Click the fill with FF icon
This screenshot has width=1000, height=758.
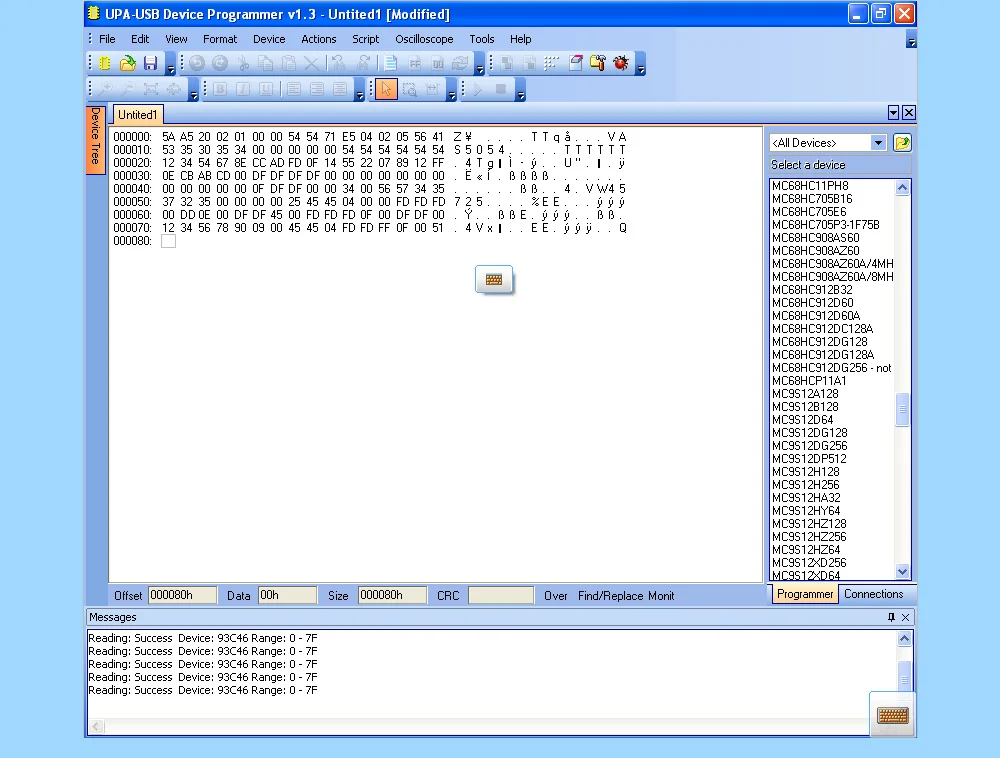(x=415, y=63)
